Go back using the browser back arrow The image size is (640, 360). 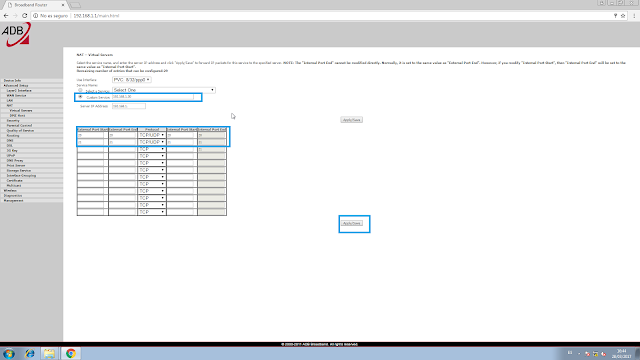pyautogui.click(x=6, y=16)
